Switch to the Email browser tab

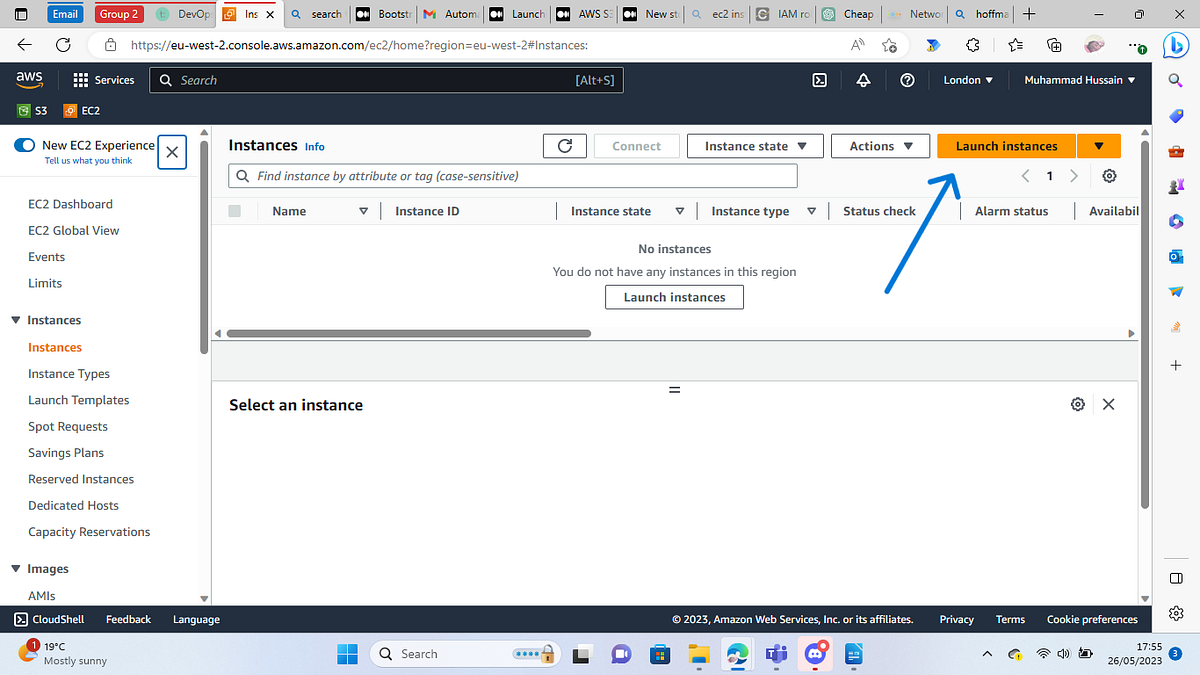click(65, 14)
